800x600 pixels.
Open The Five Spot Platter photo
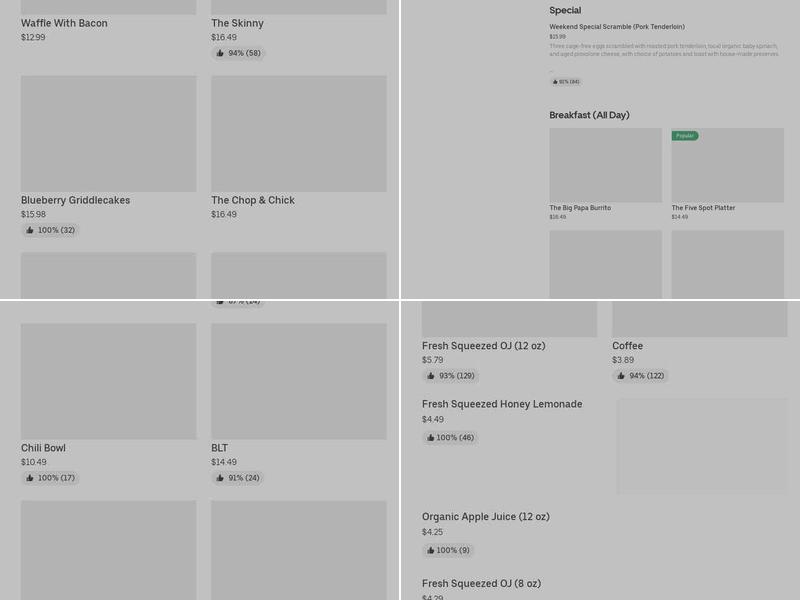(x=728, y=165)
